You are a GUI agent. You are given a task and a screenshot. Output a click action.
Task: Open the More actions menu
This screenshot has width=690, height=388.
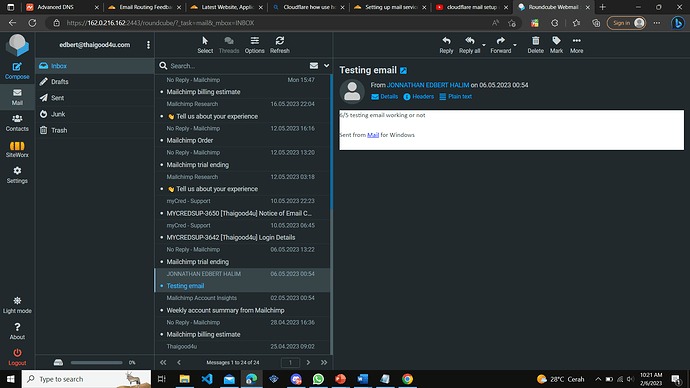click(x=576, y=45)
